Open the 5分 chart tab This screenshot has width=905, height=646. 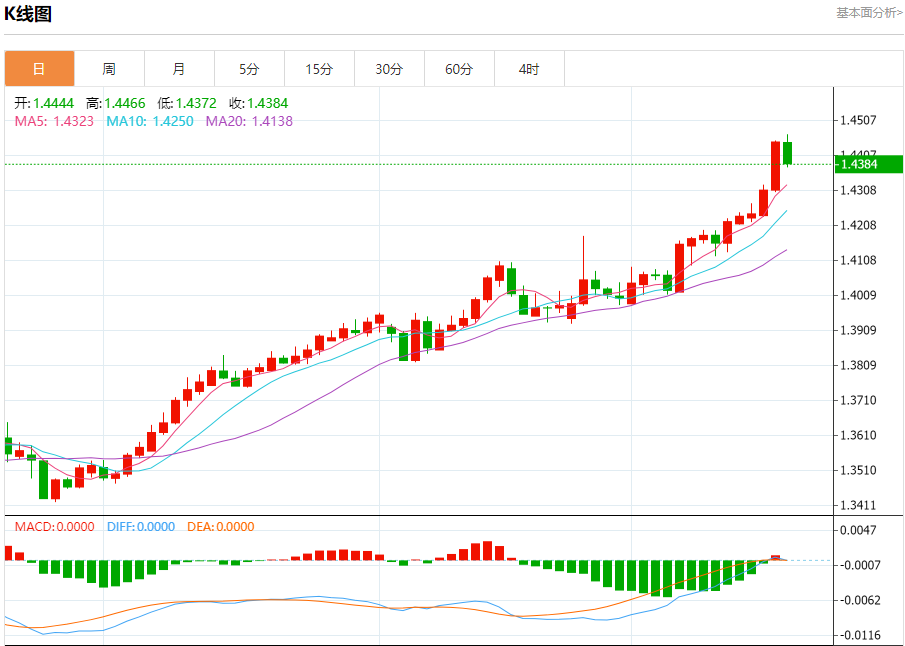pos(249,69)
